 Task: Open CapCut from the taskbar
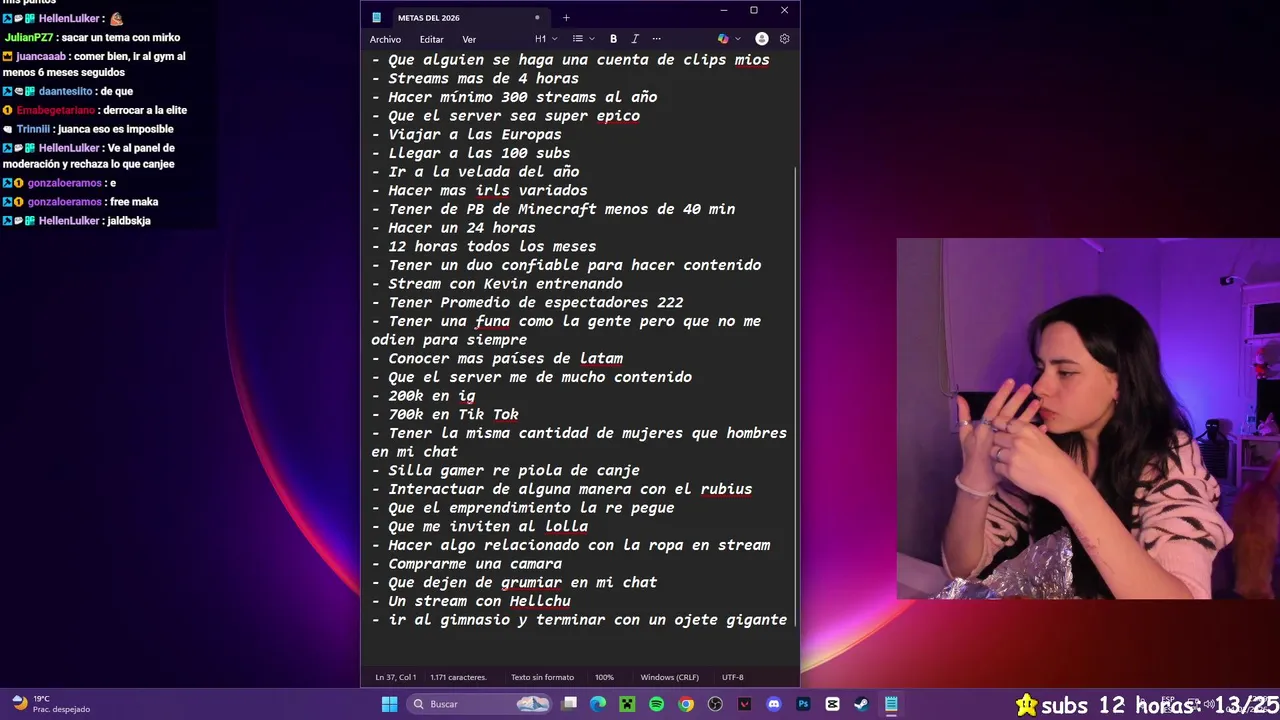click(832, 704)
